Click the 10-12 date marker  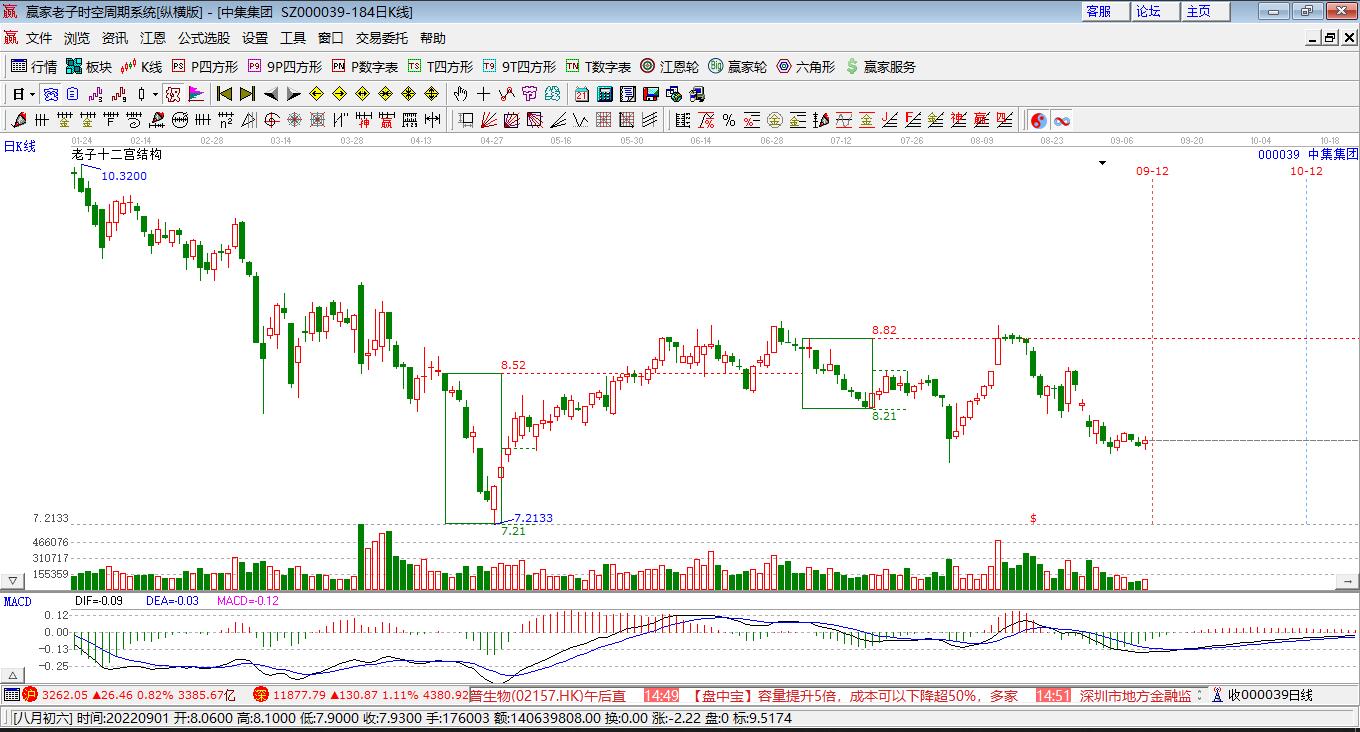(1306, 171)
